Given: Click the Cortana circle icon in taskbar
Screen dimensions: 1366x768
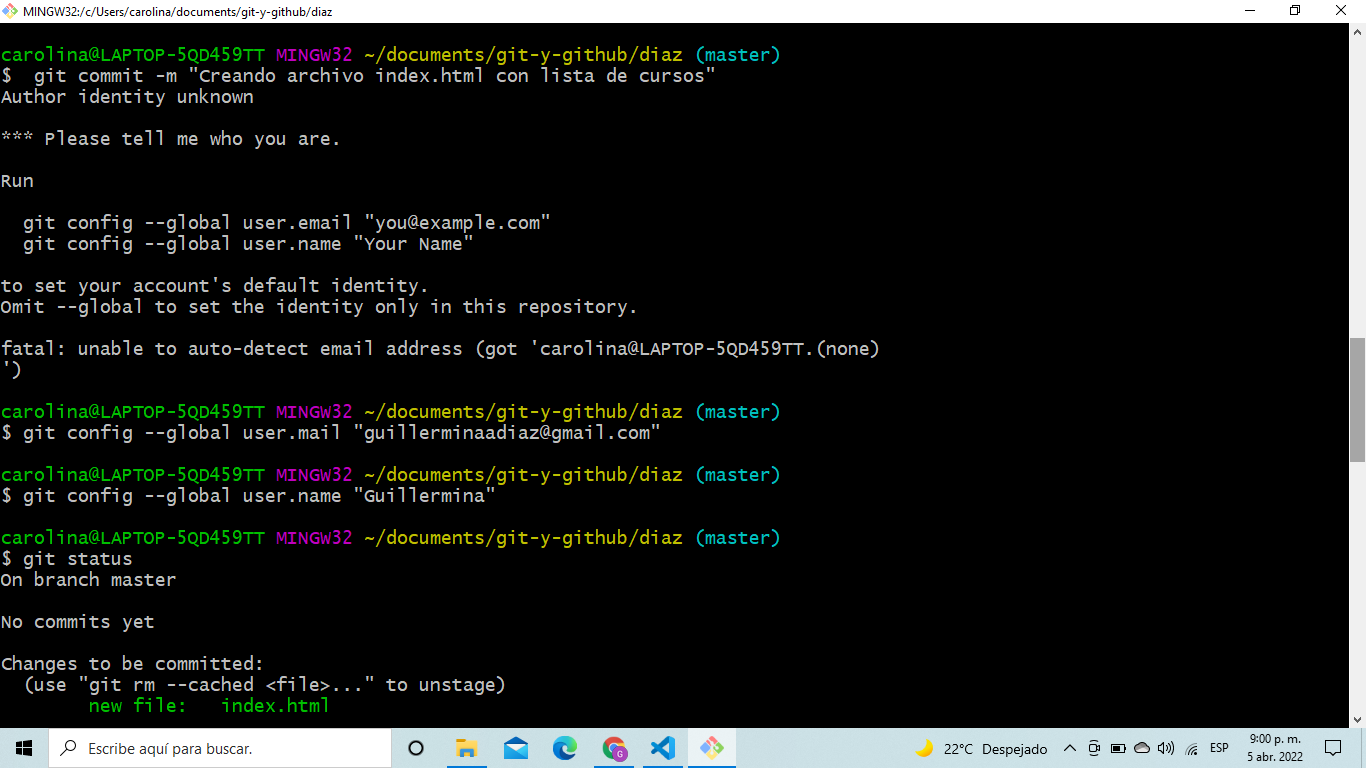Looking at the screenshot, I should (416, 748).
